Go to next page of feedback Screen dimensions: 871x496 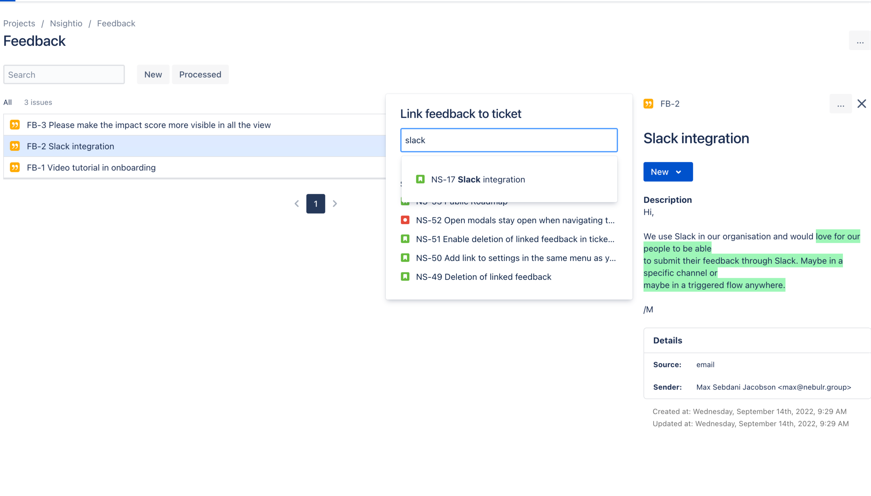tap(335, 204)
